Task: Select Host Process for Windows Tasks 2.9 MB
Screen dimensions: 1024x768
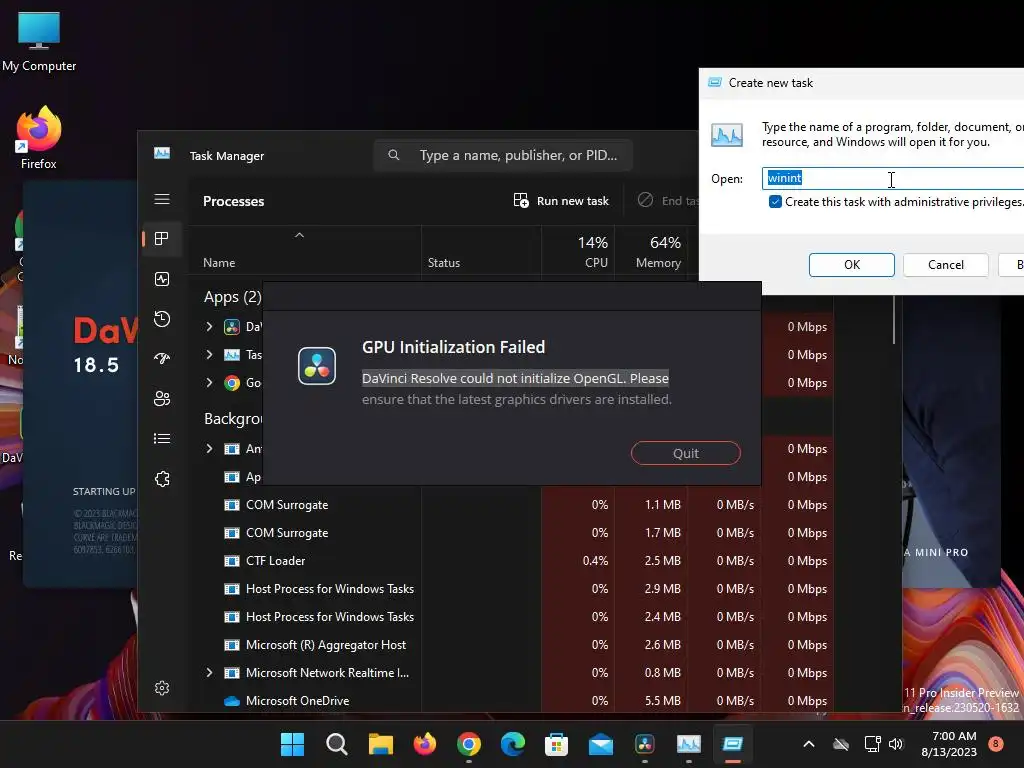Action: click(x=511, y=589)
